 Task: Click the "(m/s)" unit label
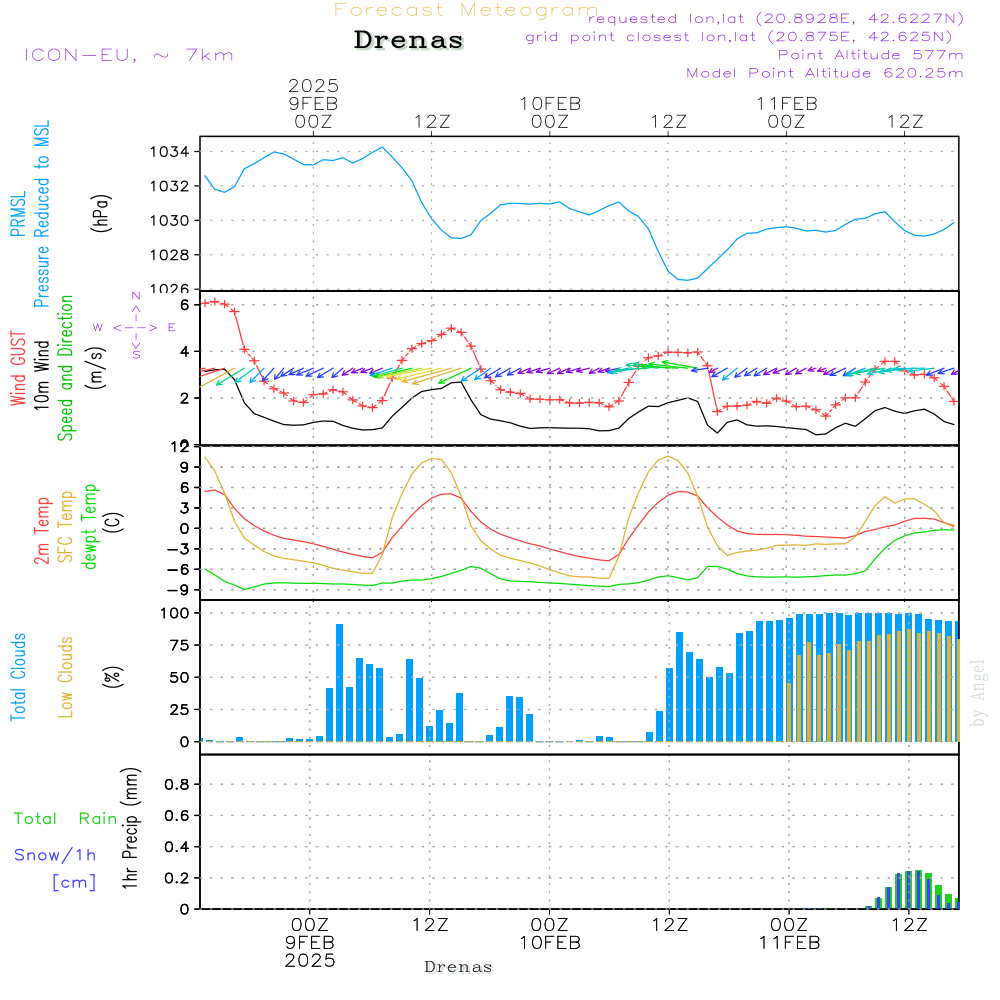click(x=96, y=368)
